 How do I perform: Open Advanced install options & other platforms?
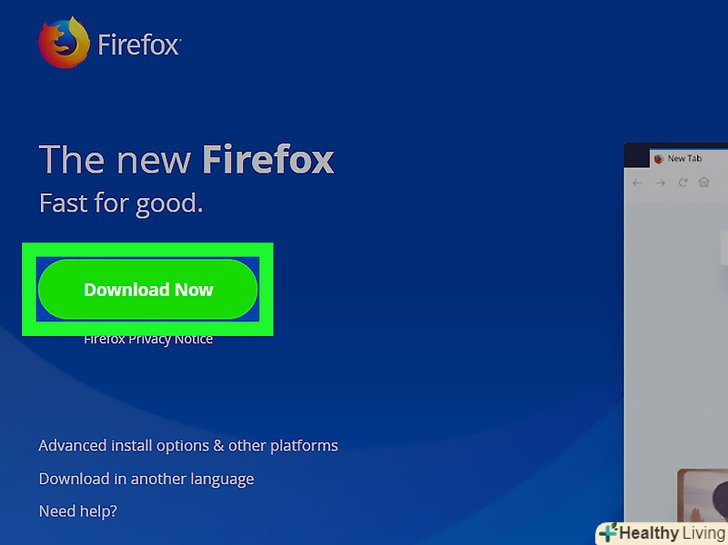(x=188, y=446)
